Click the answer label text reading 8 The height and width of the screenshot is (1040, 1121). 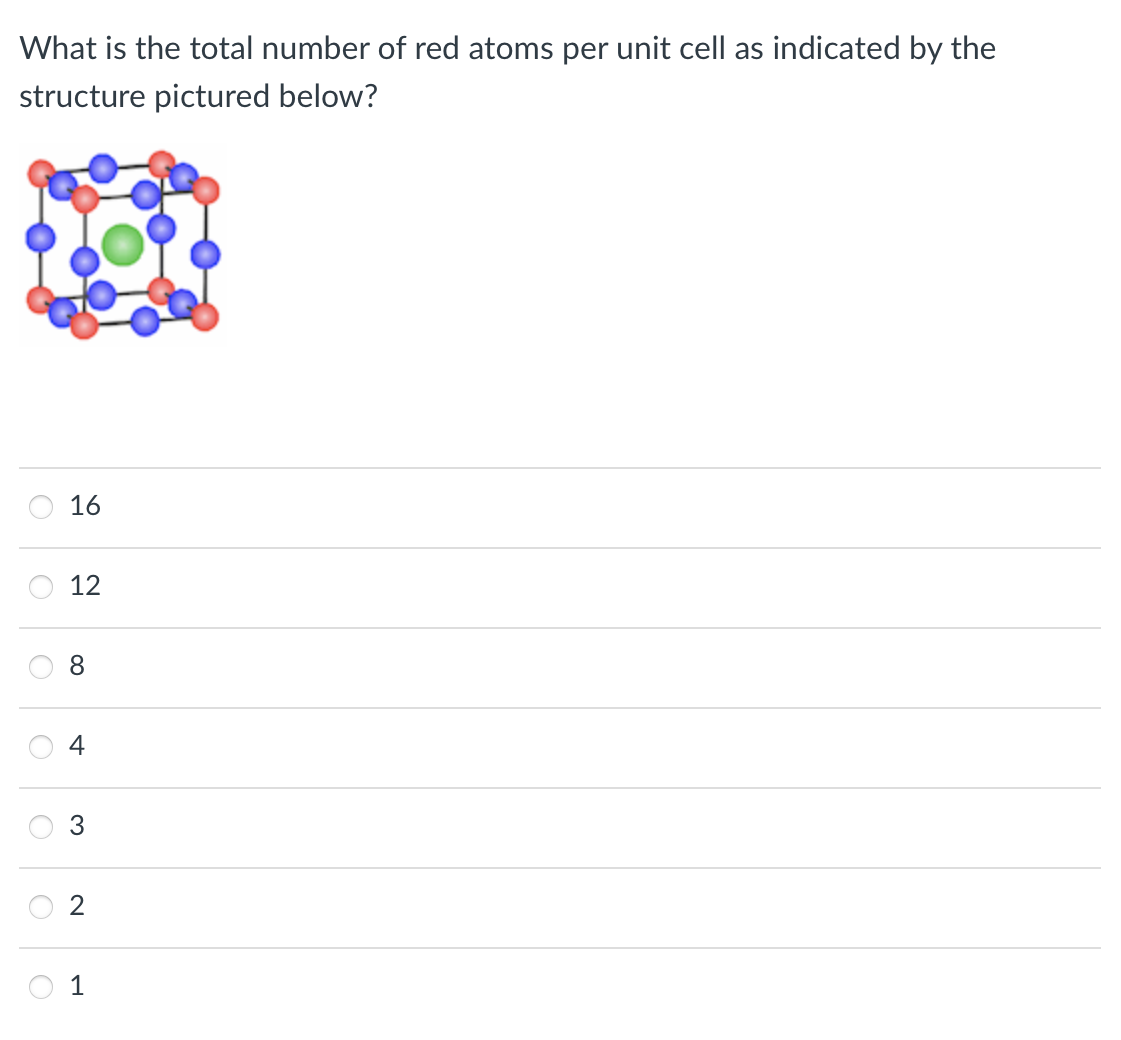tap(78, 665)
